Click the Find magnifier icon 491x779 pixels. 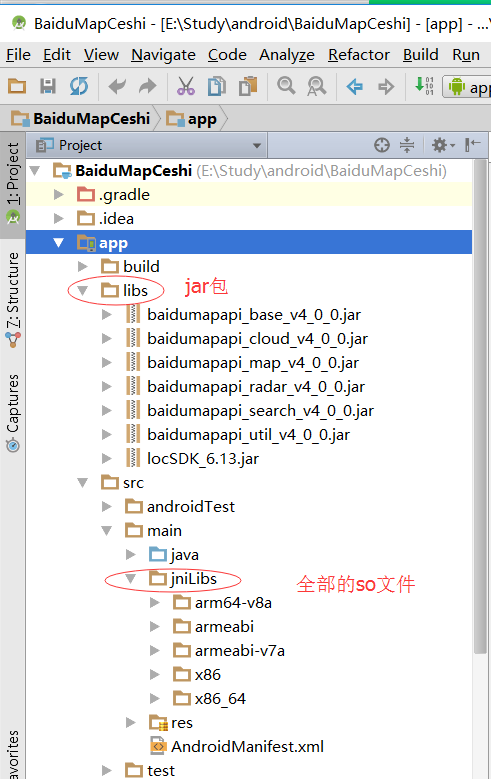(x=286, y=86)
